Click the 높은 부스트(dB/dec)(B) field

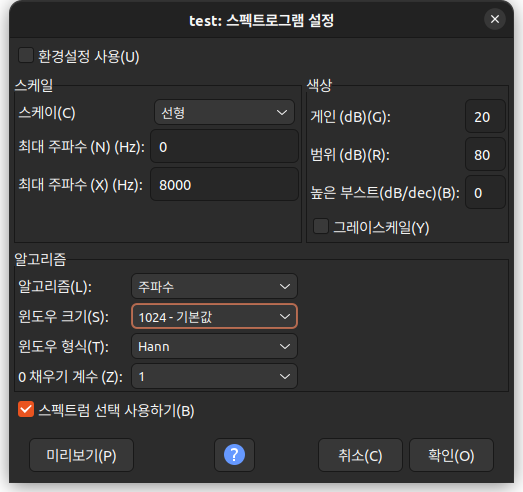(485, 192)
